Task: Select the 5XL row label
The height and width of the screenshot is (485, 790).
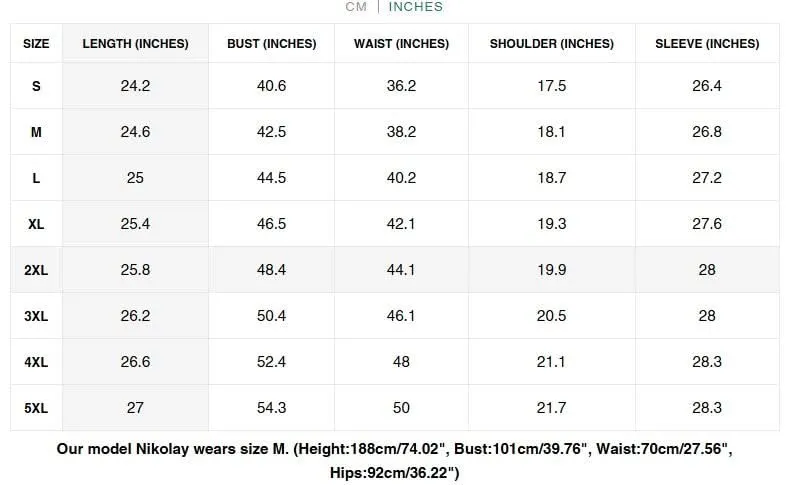Action: 36,408
